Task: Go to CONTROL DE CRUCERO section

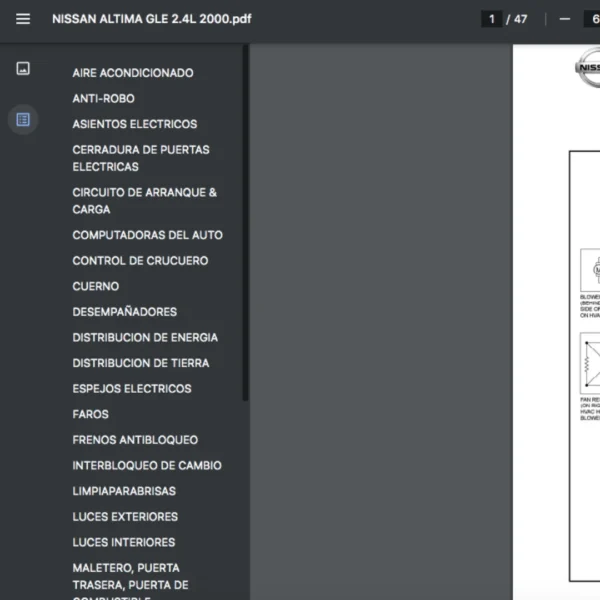Action: [x=140, y=261]
